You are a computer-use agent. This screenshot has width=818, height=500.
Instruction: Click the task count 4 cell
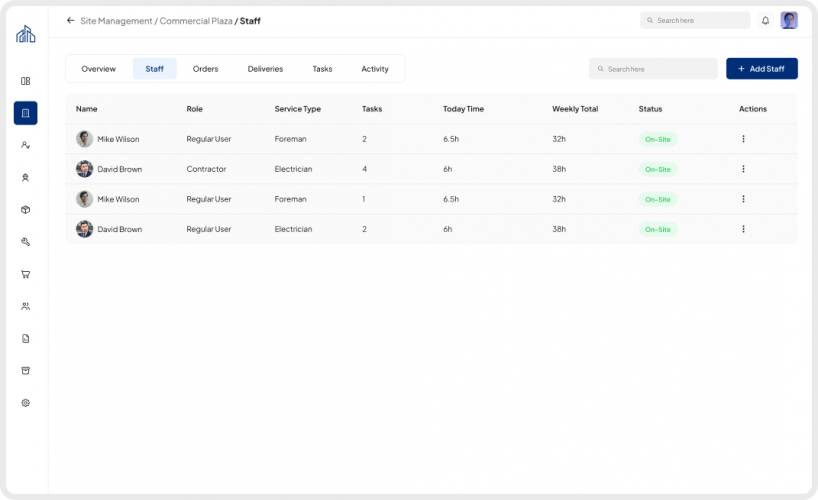tap(365, 169)
